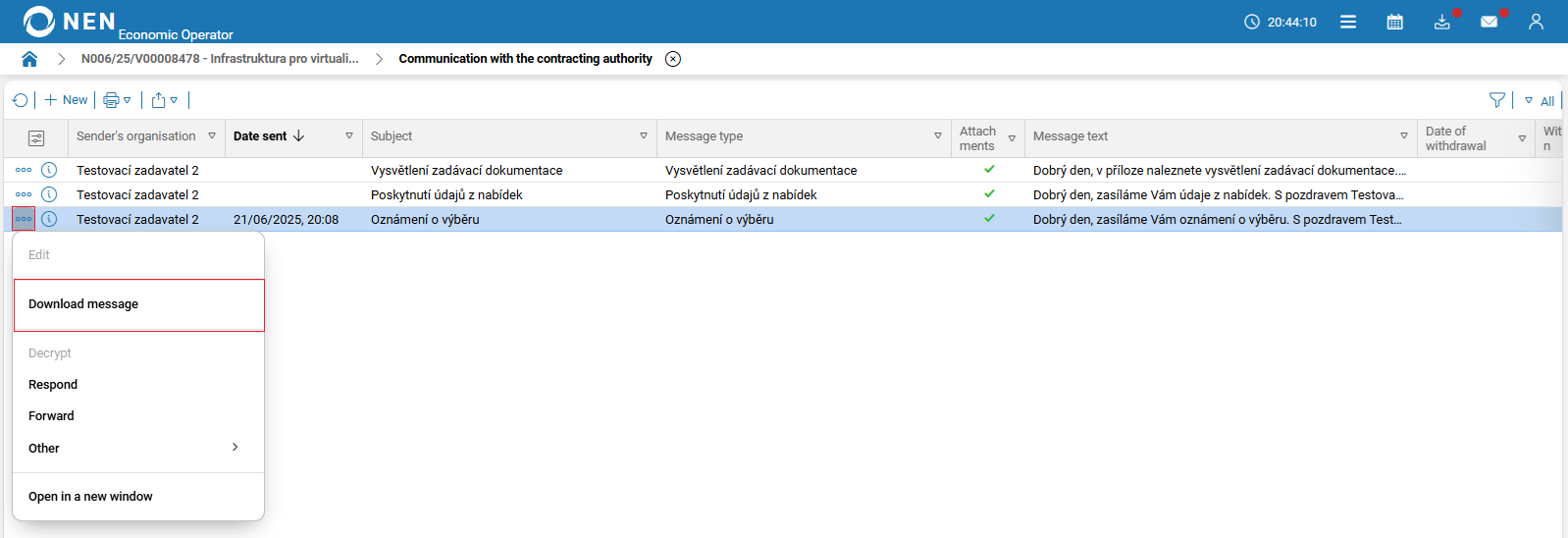The height and width of the screenshot is (538, 1568).
Task: Select Download message from context menu
Action: pyautogui.click(x=83, y=304)
